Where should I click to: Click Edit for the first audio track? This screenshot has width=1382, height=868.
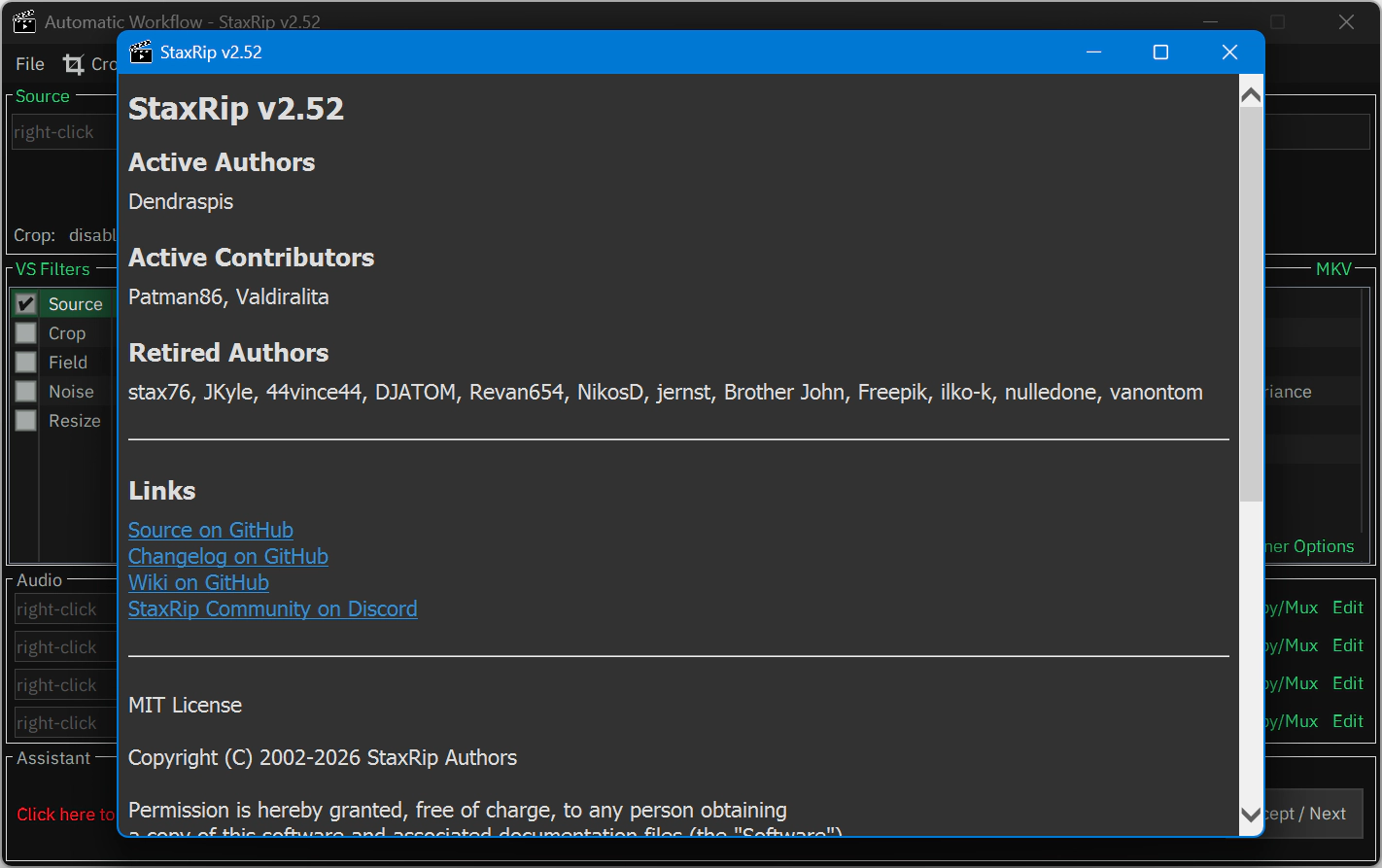click(1348, 608)
